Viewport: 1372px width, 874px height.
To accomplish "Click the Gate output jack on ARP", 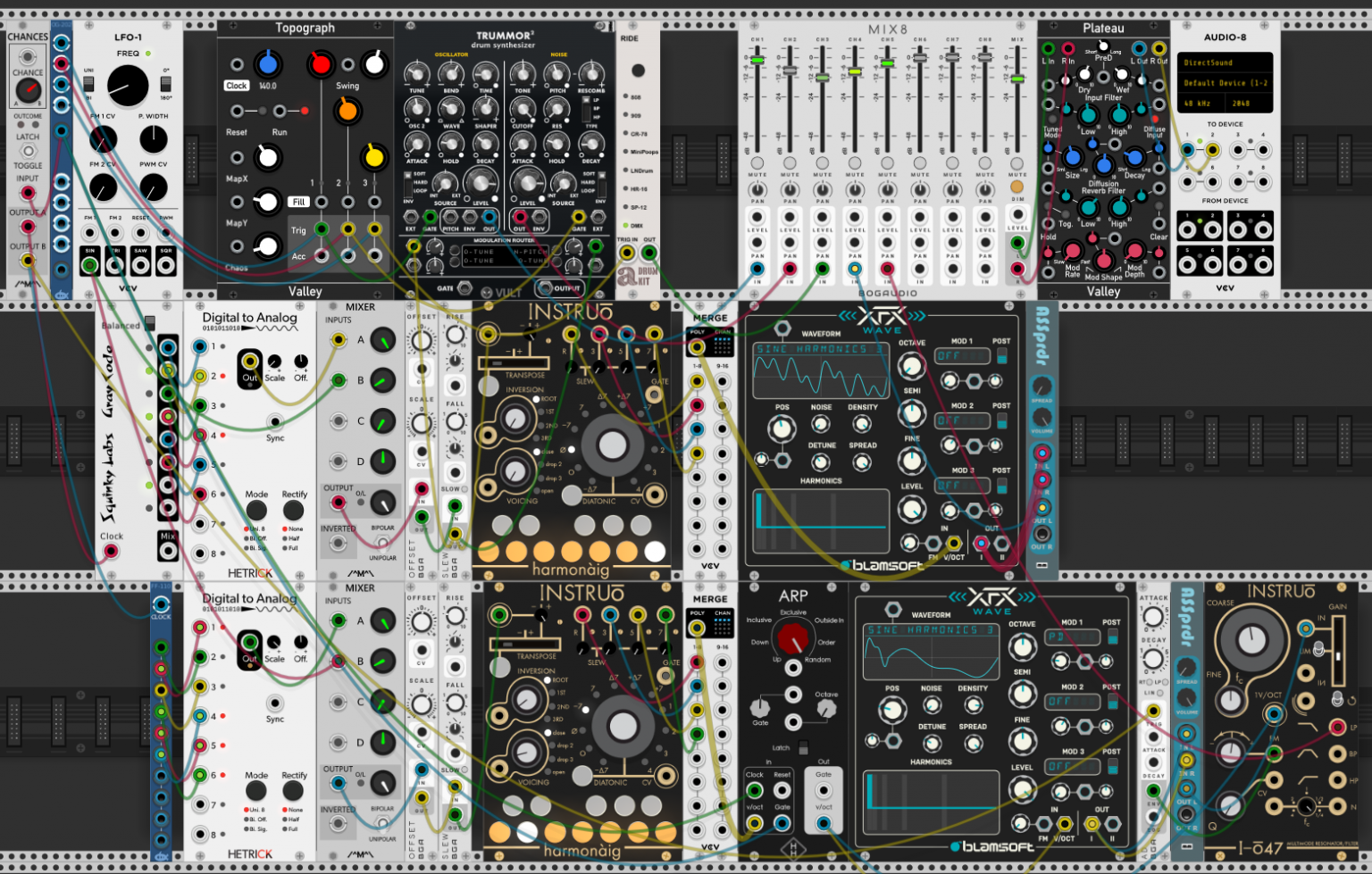I will pos(824,791).
